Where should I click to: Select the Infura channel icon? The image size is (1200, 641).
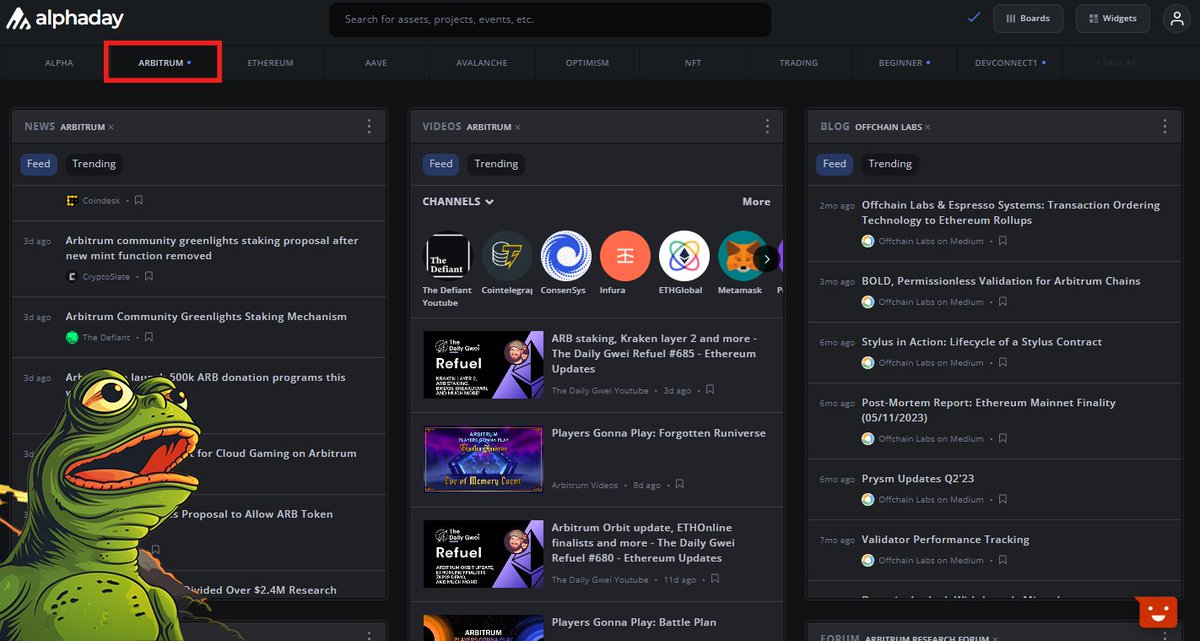[625, 256]
